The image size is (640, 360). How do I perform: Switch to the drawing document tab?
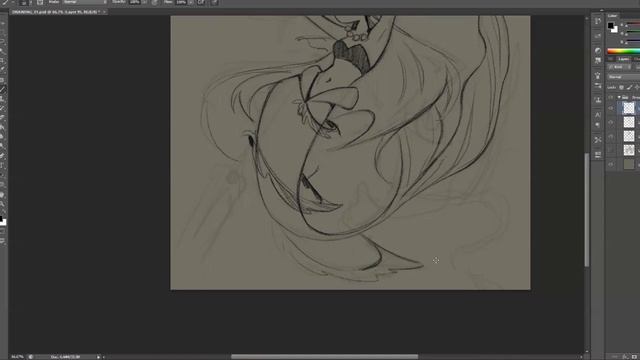point(55,12)
